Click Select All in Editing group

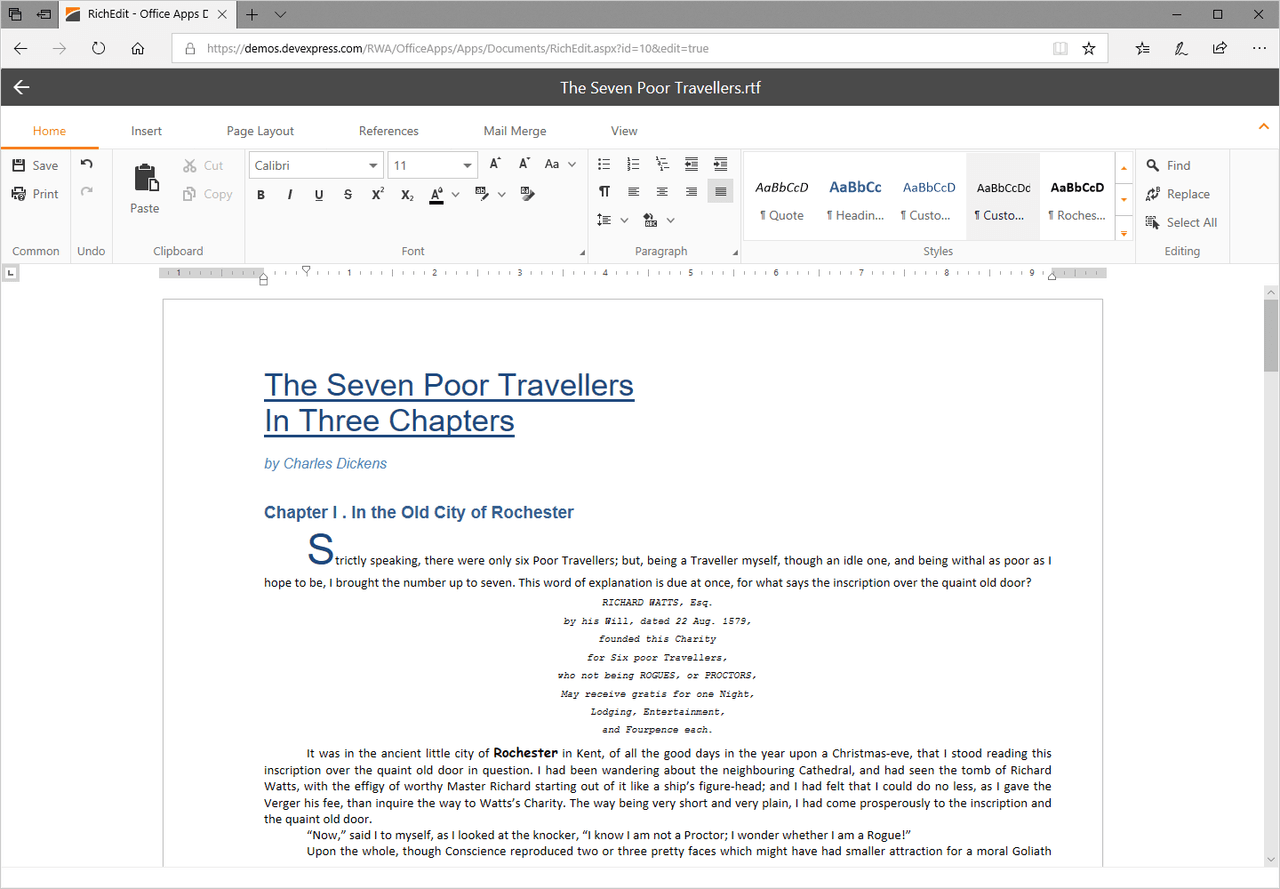[1181, 222]
